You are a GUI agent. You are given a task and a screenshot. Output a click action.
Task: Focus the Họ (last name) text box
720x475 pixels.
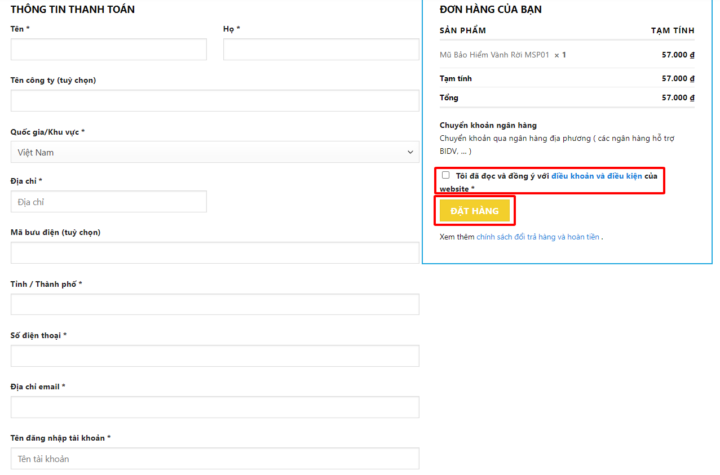coord(321,49)
